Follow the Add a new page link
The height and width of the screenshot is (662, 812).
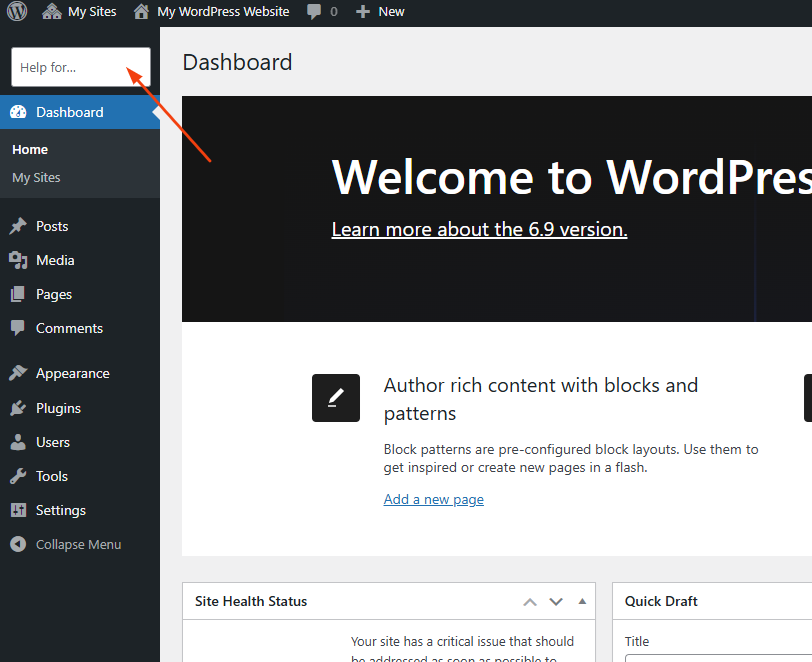tap(433, 499)
